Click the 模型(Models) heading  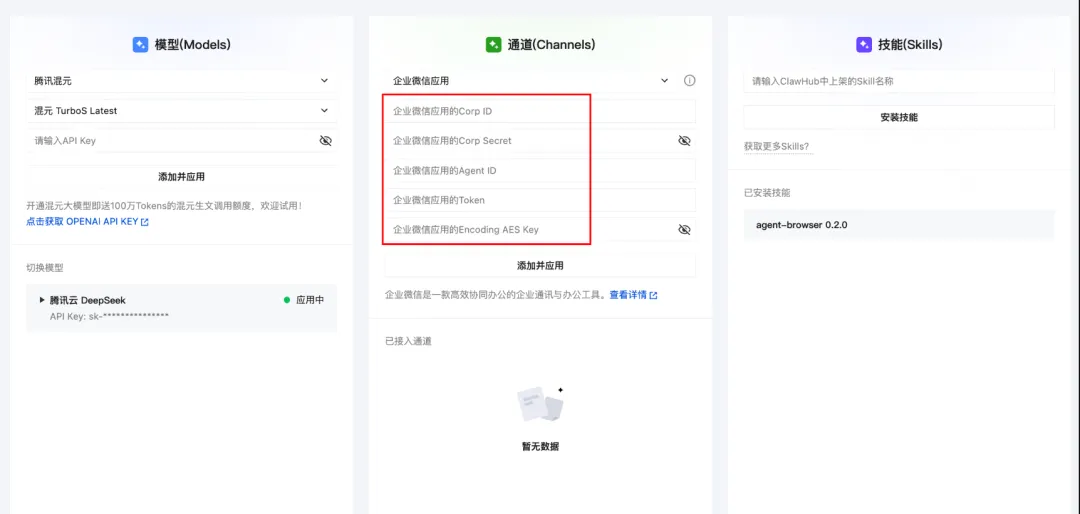192,45
